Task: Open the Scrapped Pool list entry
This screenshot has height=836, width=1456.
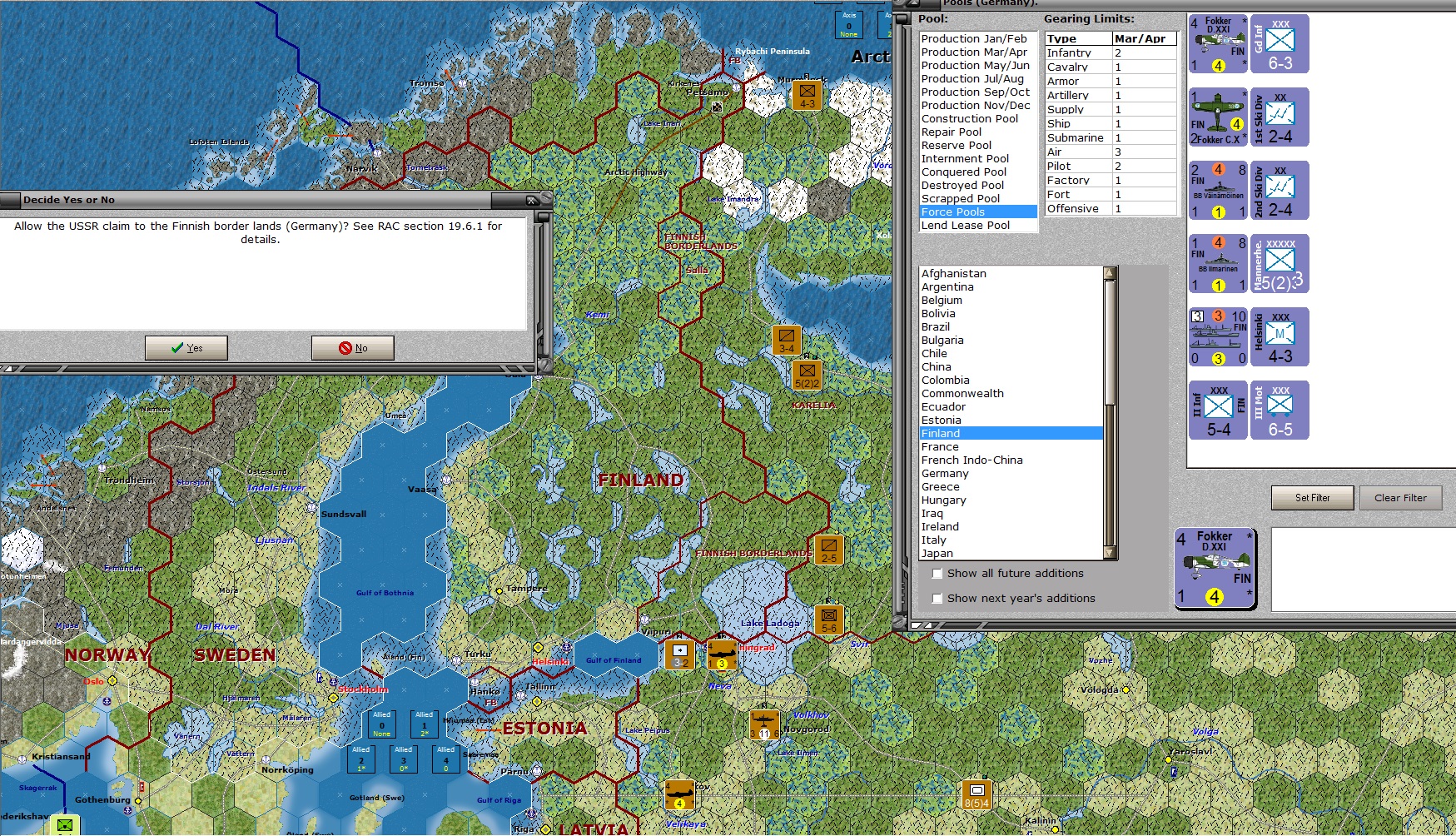Action: pos(978,199)
